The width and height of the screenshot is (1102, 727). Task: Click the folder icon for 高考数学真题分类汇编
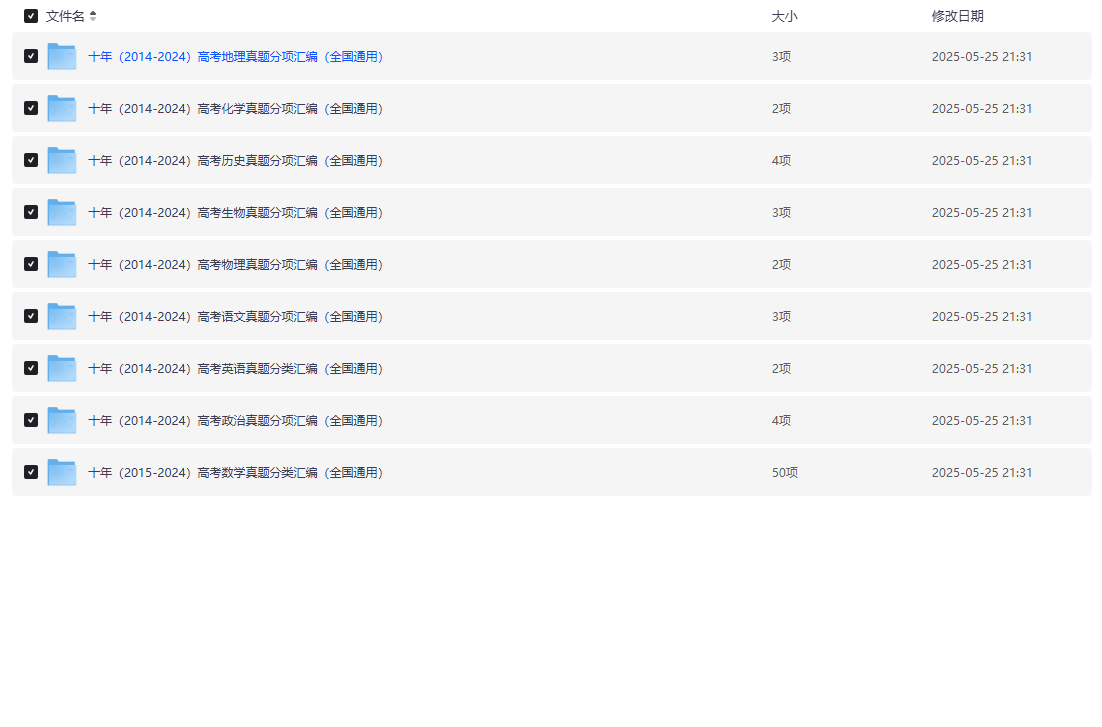click(62, 473)
